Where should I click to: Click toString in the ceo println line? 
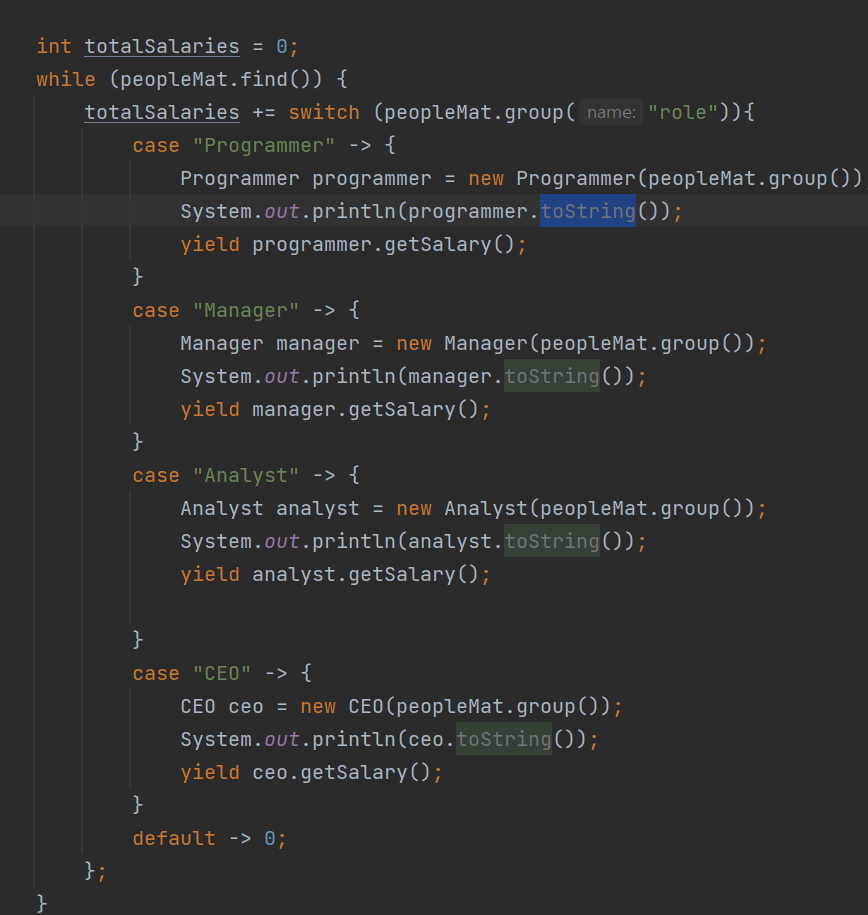504,739
